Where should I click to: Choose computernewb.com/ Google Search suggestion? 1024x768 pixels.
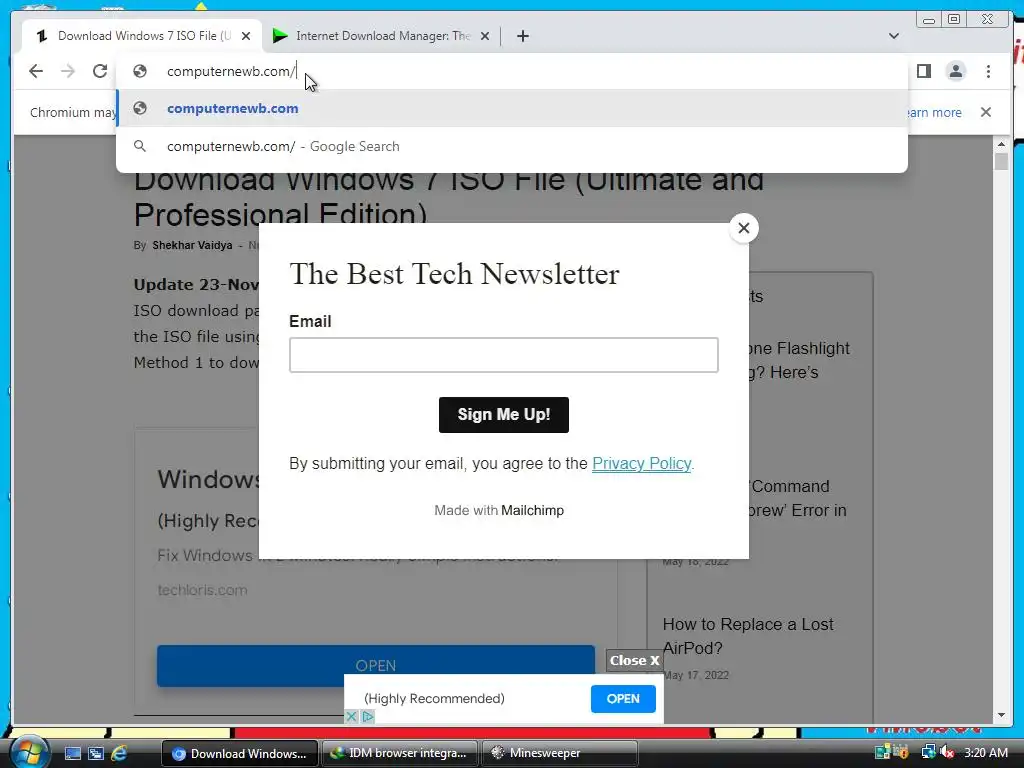click(511, 146)
